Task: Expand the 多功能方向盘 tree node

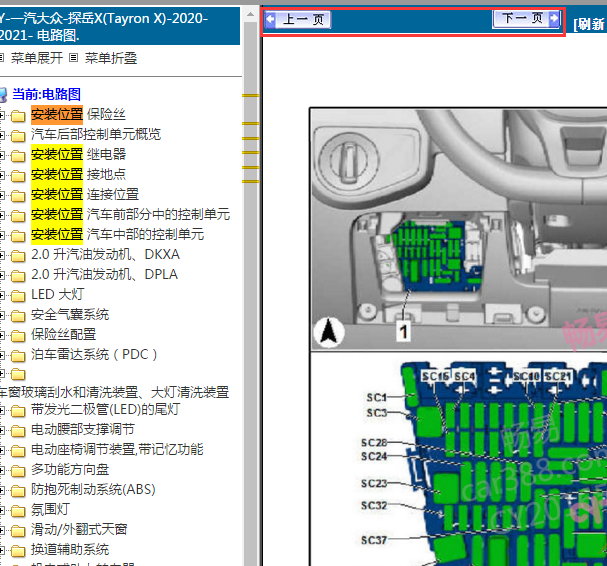Action: coord(2,470)
